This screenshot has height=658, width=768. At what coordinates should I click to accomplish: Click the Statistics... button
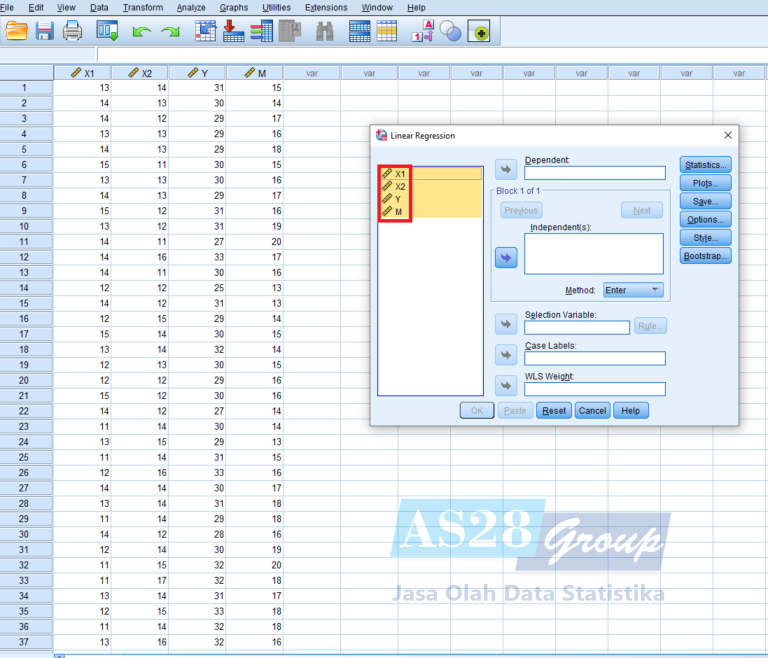705,165
